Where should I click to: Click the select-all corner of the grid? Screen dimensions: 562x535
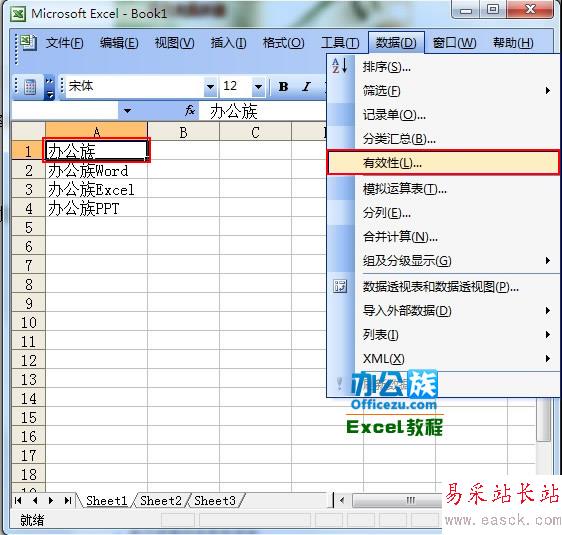point(29,132)
